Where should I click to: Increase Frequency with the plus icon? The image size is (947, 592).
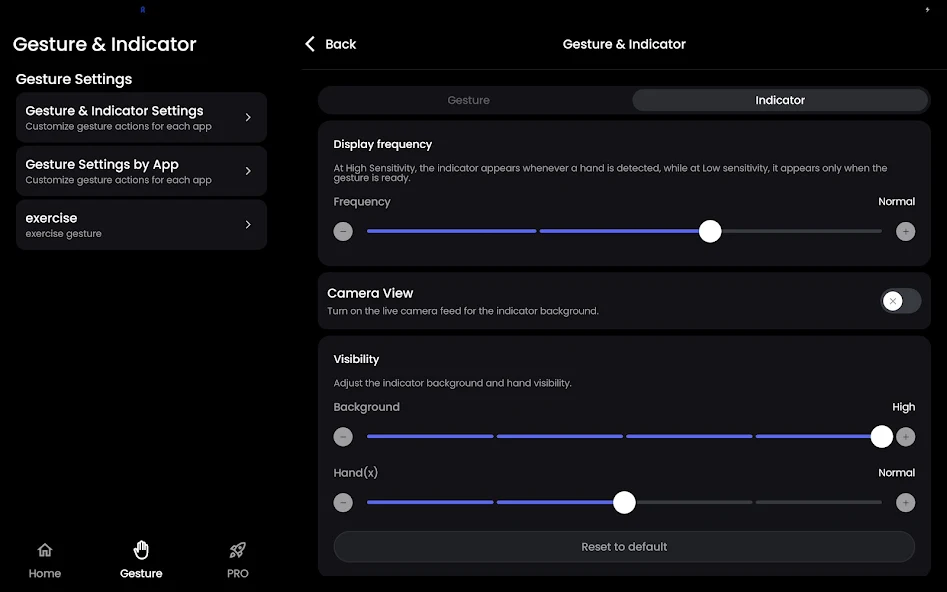(x=905, y=232)
